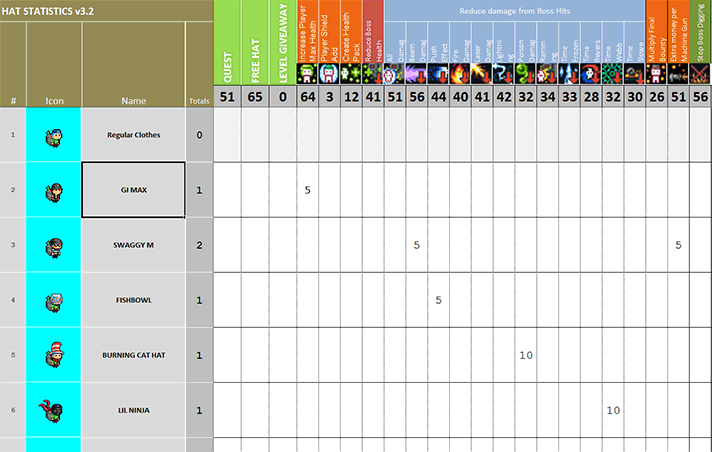Click the '10' Poison value for BURNING CAT HAT

(525, 355)
